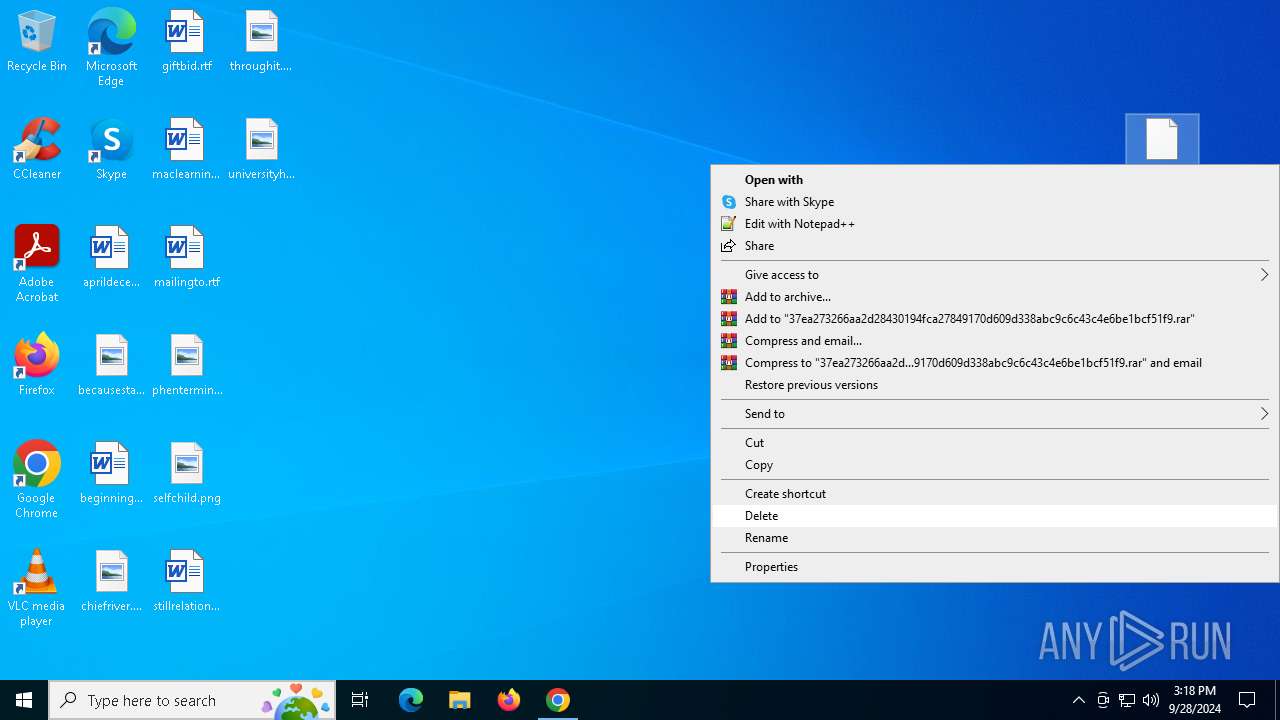Select CCleaner desktop shortcut
Image resolution: width=1280 pixels, height=720 pixels.
click(x=37, y=150)
